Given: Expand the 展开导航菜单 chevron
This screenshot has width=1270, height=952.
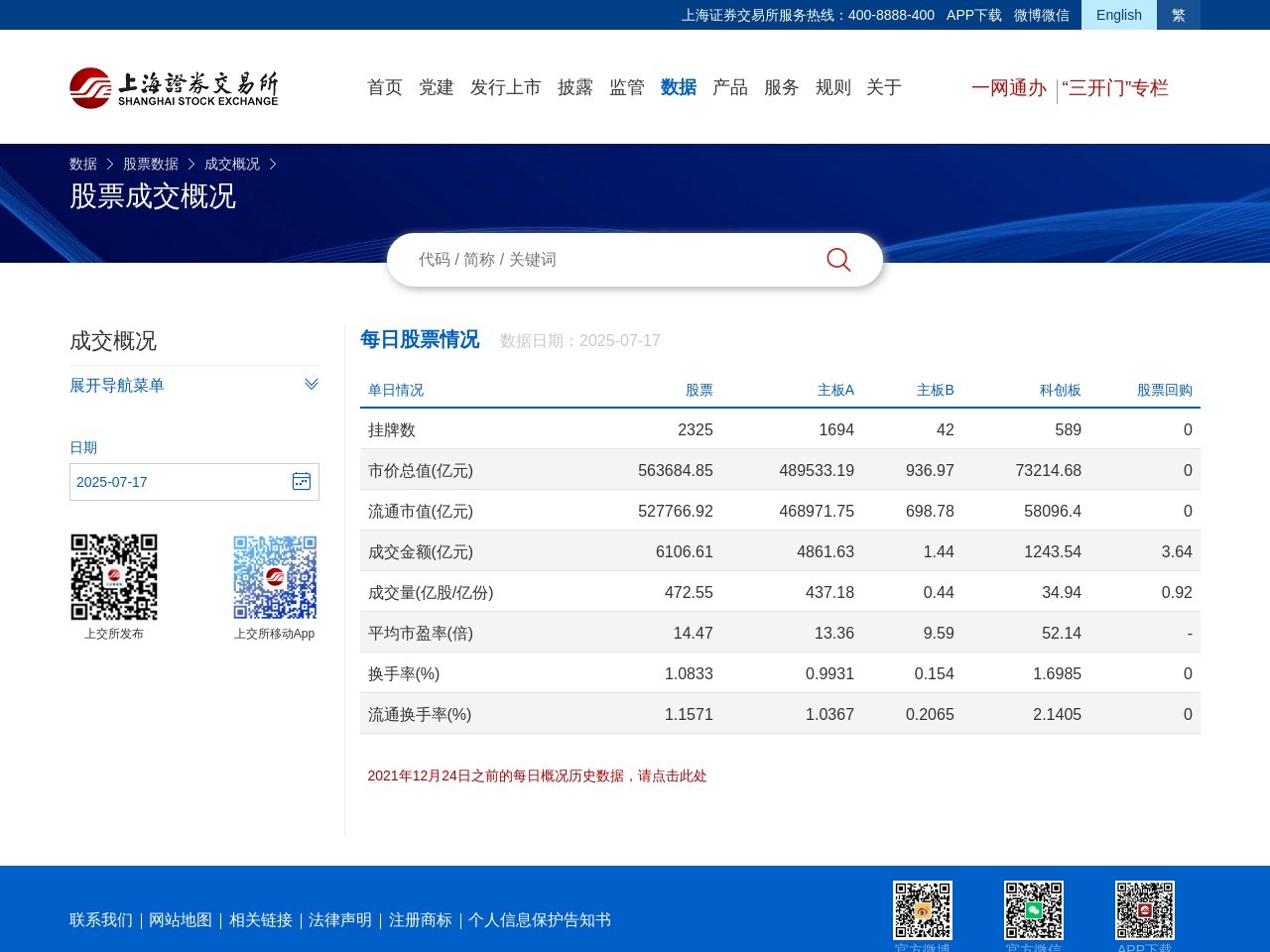Looking at the screenshot, I should tap(312, 385).
